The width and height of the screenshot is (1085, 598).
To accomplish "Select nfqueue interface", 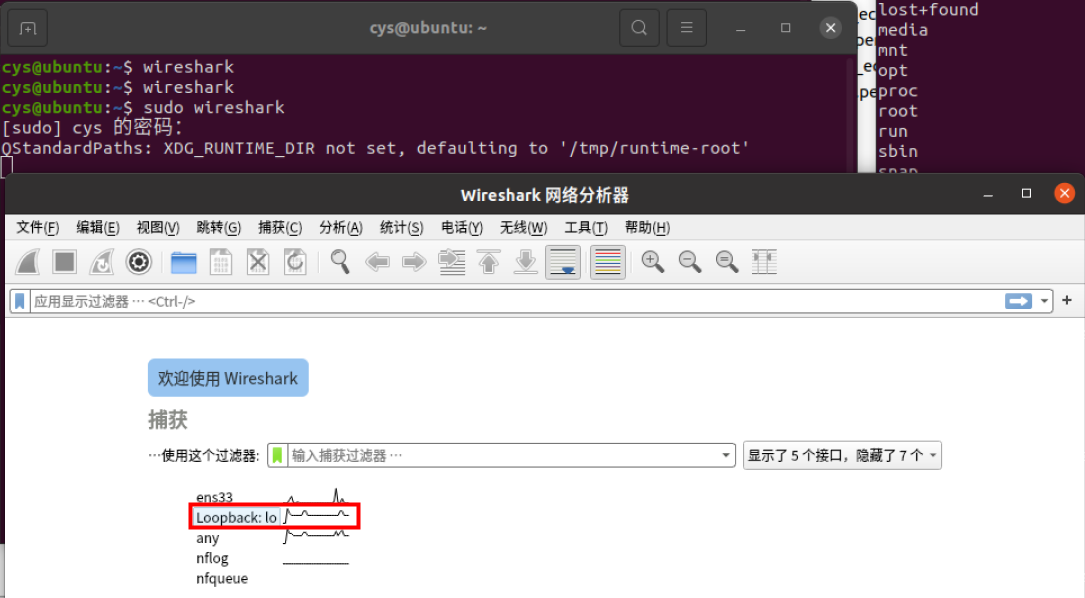I will coord(221,578).
